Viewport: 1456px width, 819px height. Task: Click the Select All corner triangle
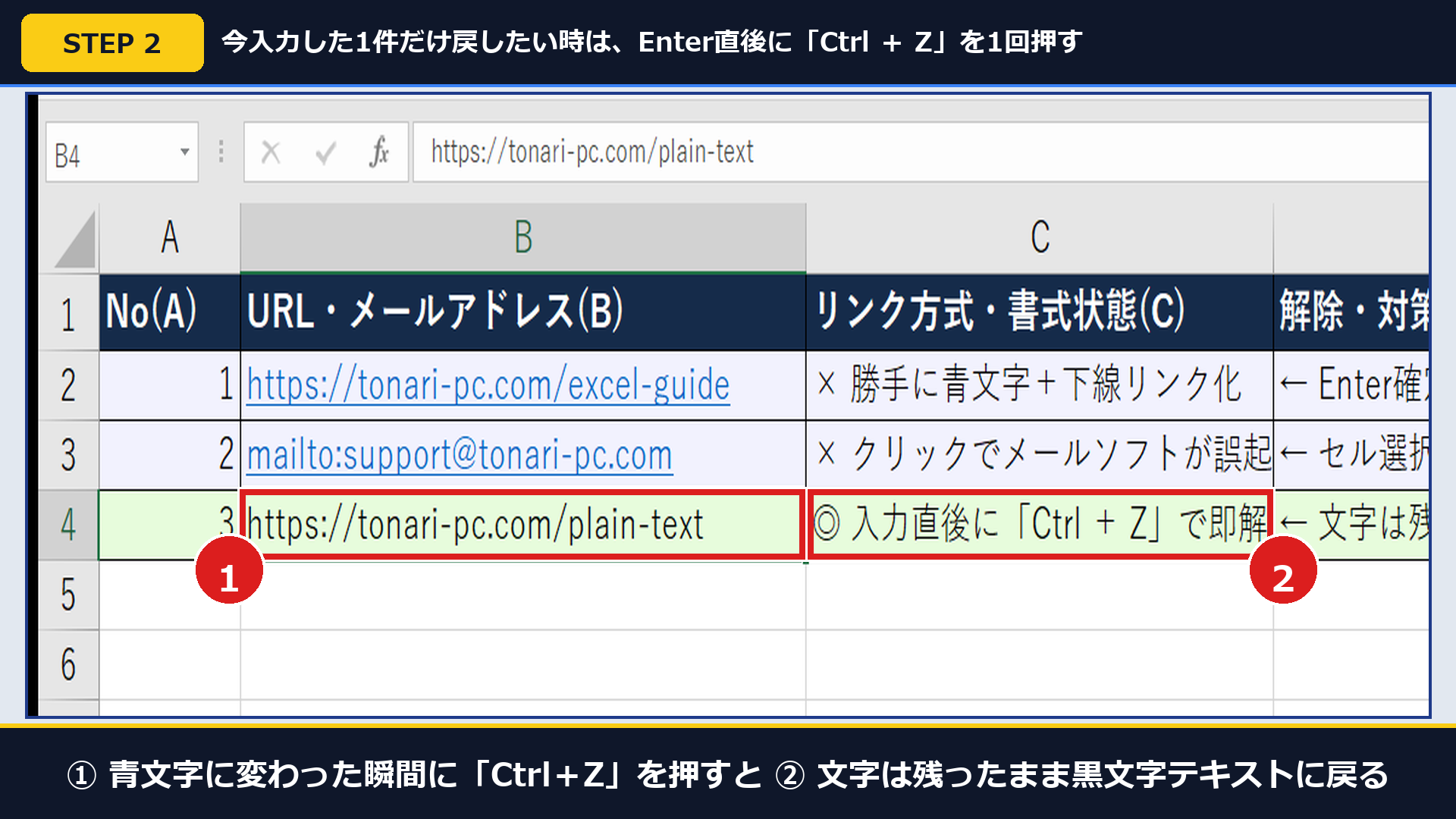click(76, 238)
